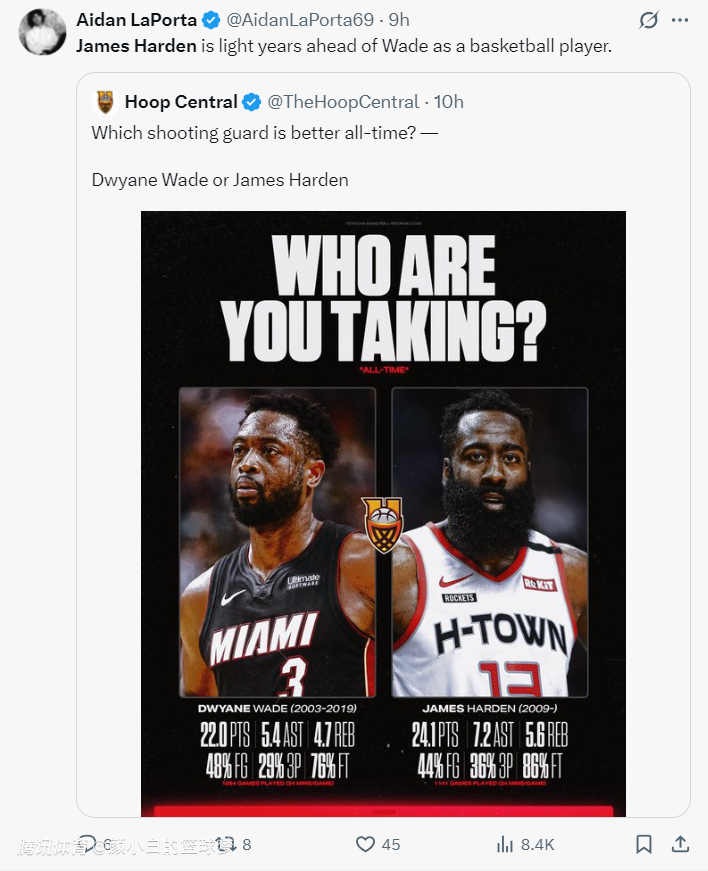The image size is (708, 871).
Task: Open the quoted tweet question text
Action: click(264, 132)
